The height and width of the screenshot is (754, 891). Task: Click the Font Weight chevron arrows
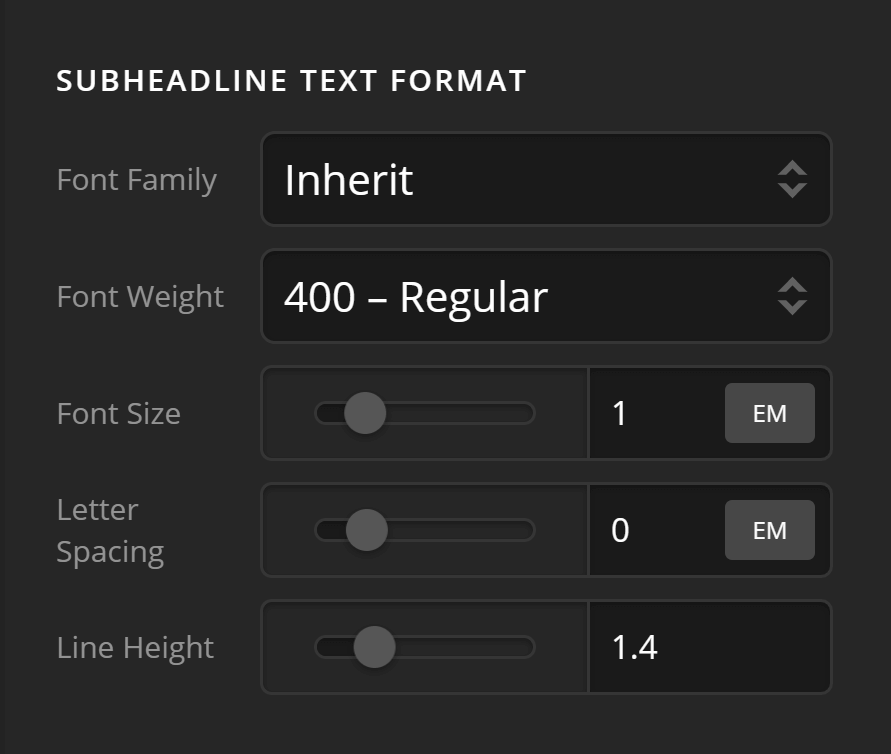pyautogui.click(x=791, y=296)
